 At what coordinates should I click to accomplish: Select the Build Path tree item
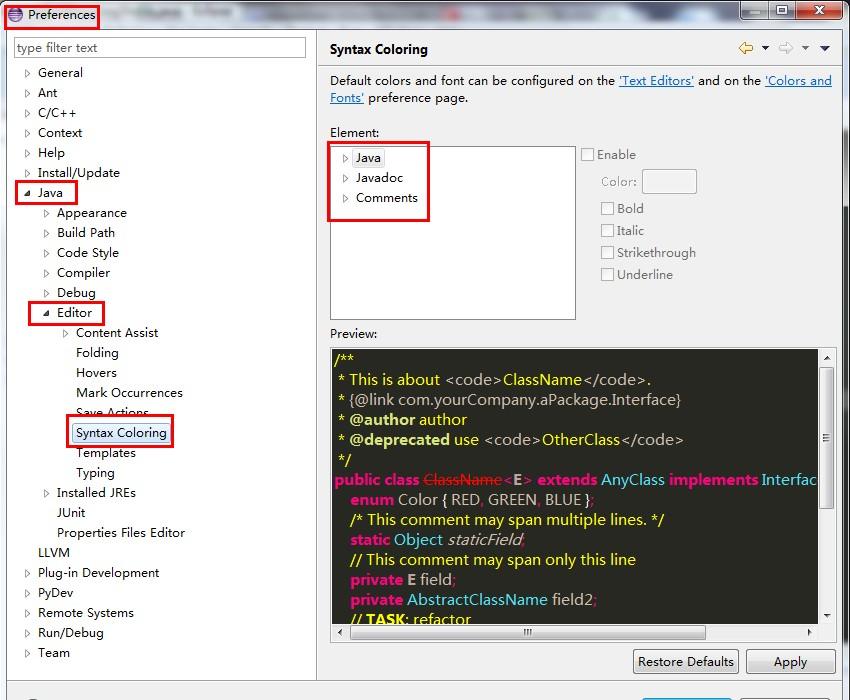coord(86,233)
